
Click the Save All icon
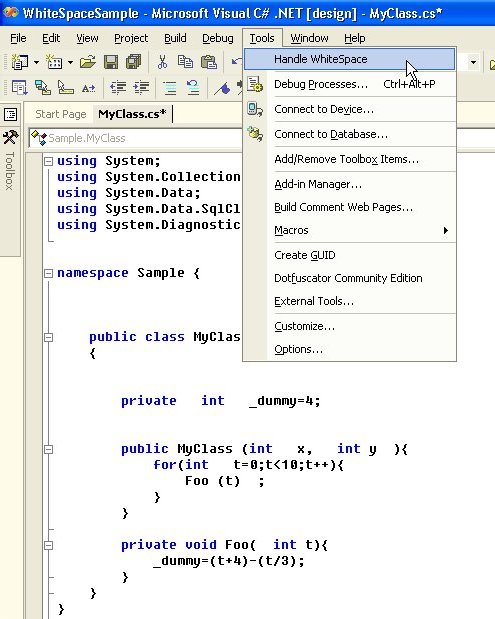pyautogui.click(x=134, y=62)
